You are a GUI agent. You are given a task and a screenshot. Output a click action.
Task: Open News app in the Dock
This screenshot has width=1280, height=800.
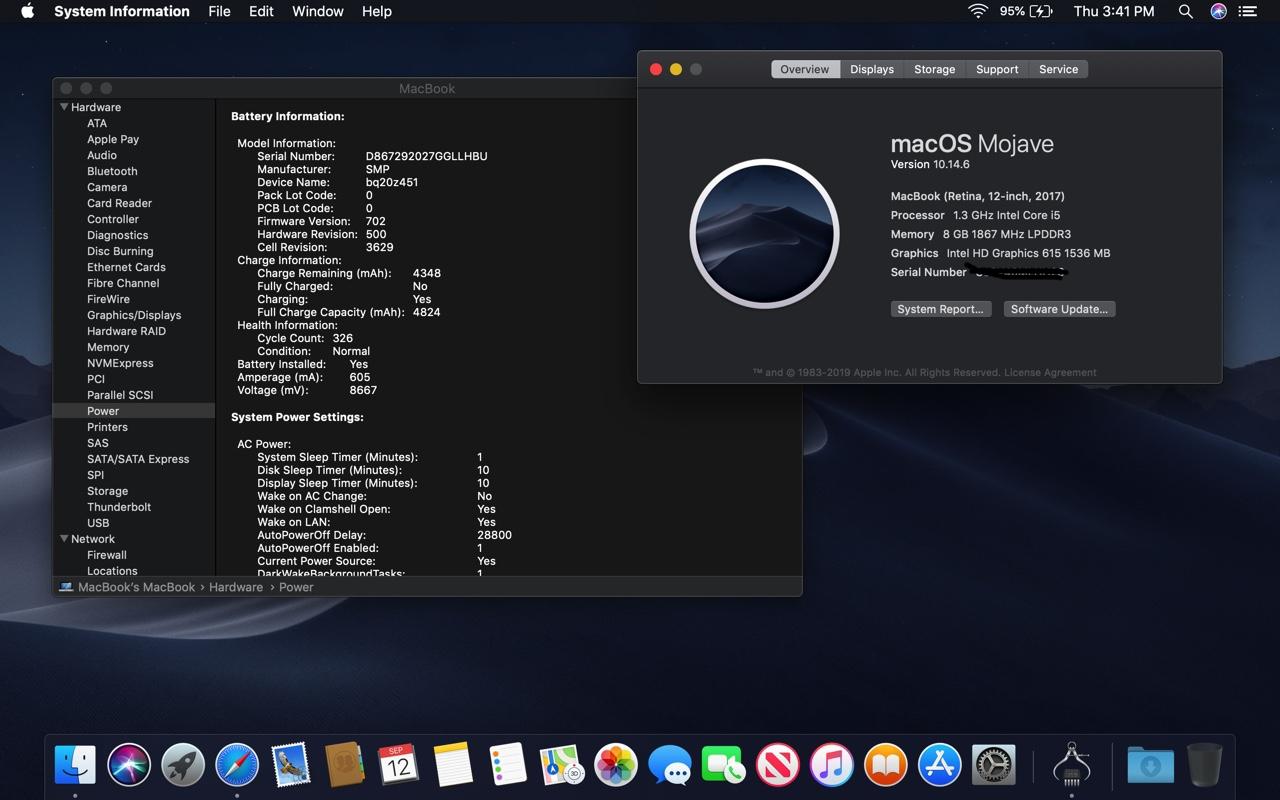point(777,766)
